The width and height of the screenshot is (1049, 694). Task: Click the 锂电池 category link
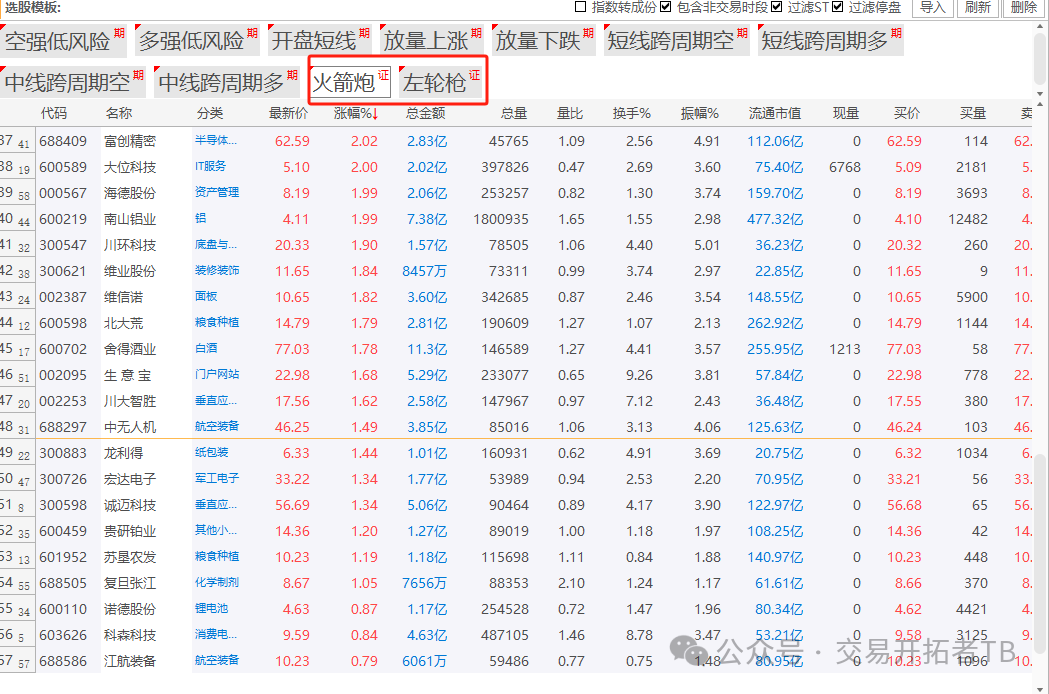coord(211,608)
